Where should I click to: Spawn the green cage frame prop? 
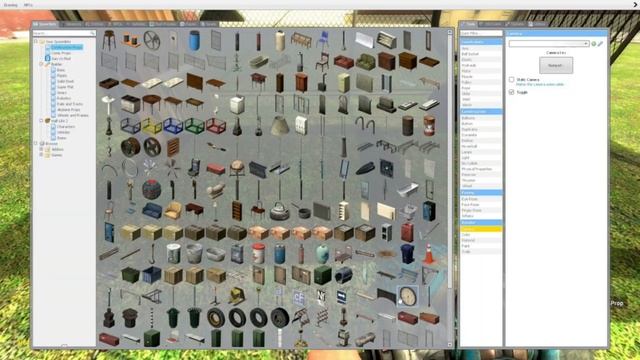(x=194, y=126)
